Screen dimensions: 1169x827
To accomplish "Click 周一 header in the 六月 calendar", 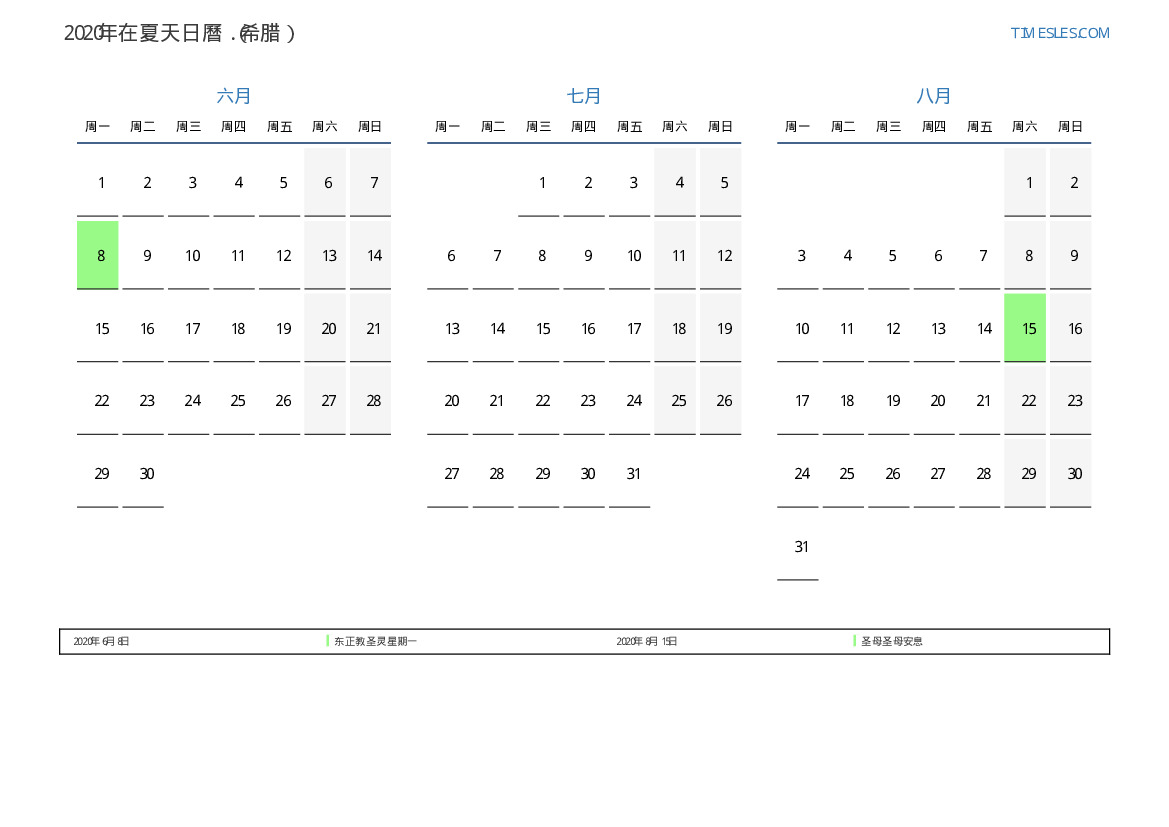I will pyautogui.click(x=98, y=127).
